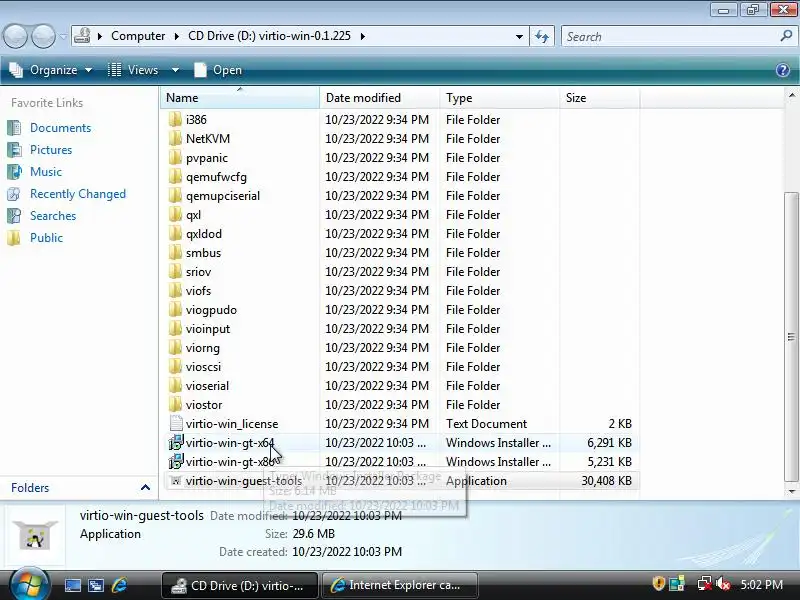The width and height of the screenshot is (800, 600).
Task: Open the Windows Start orb
Action: (x=28, y=584)
